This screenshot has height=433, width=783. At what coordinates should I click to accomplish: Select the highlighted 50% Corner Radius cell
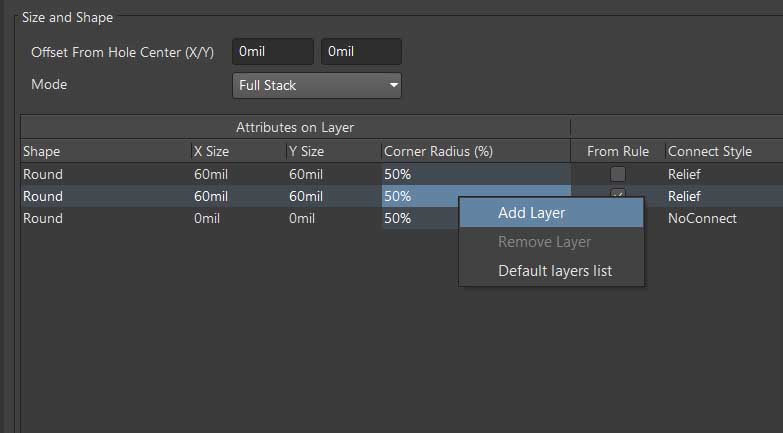pos(419,196)
